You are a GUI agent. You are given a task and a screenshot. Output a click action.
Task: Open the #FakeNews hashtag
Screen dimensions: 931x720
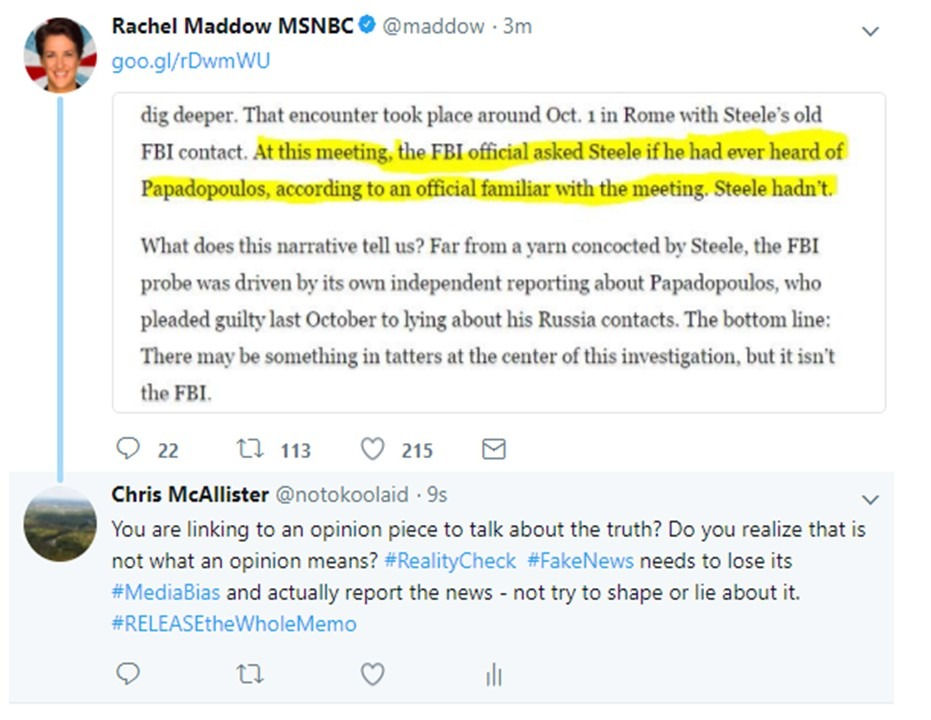[x=580, y=560]
